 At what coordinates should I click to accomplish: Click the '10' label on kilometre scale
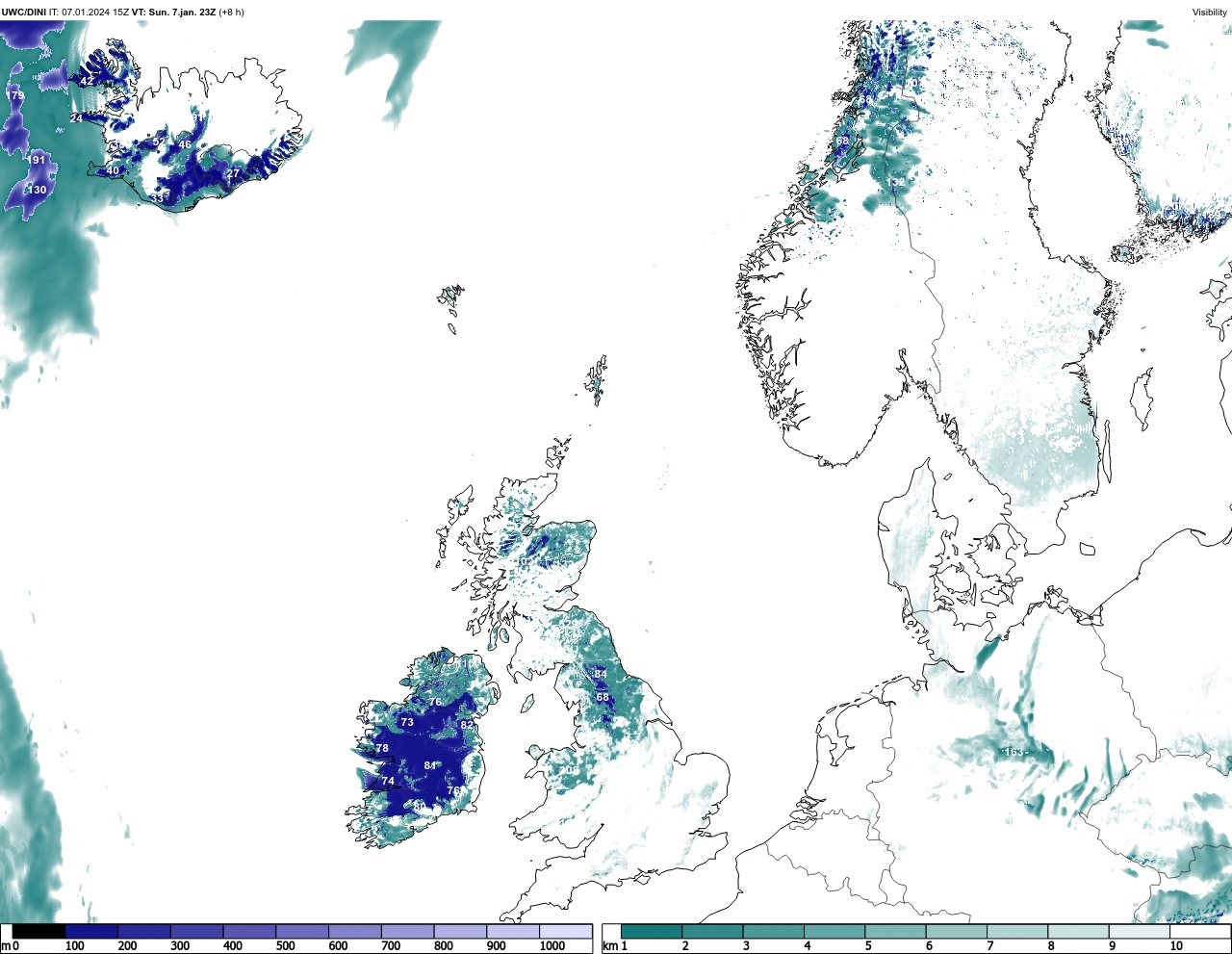tap(1176, 946)
